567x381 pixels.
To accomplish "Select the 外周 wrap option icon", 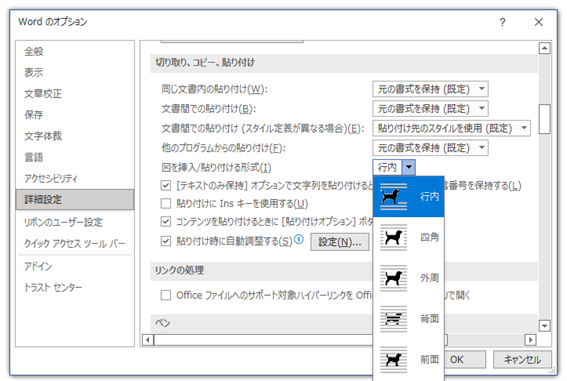I will 393,278.
